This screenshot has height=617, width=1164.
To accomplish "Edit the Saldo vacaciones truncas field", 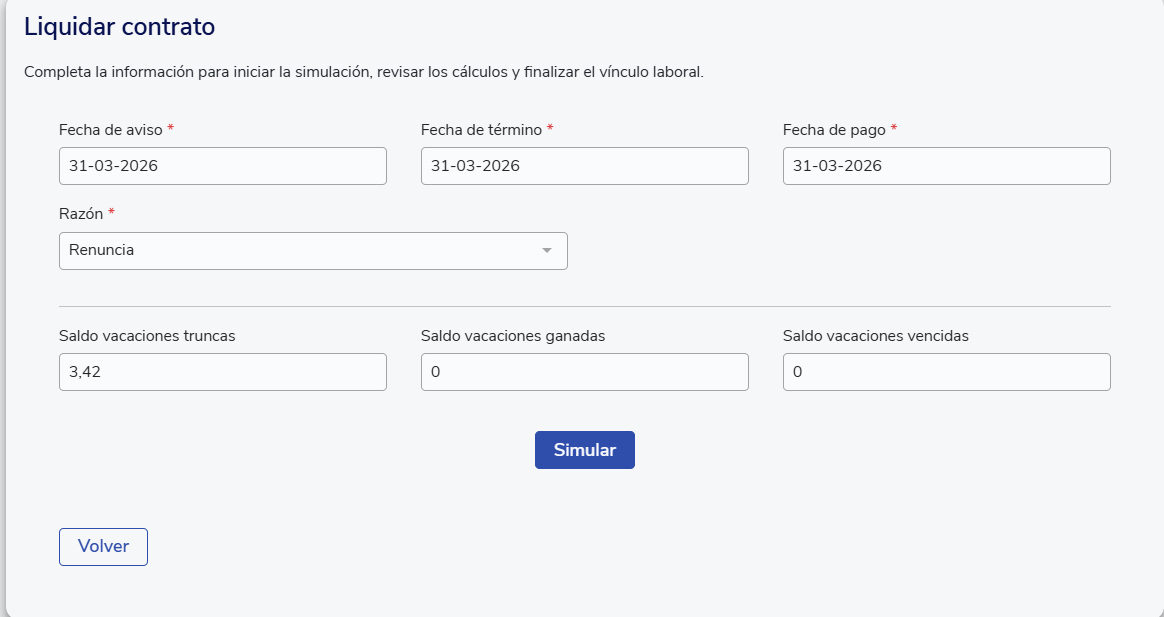I will 222,372.
